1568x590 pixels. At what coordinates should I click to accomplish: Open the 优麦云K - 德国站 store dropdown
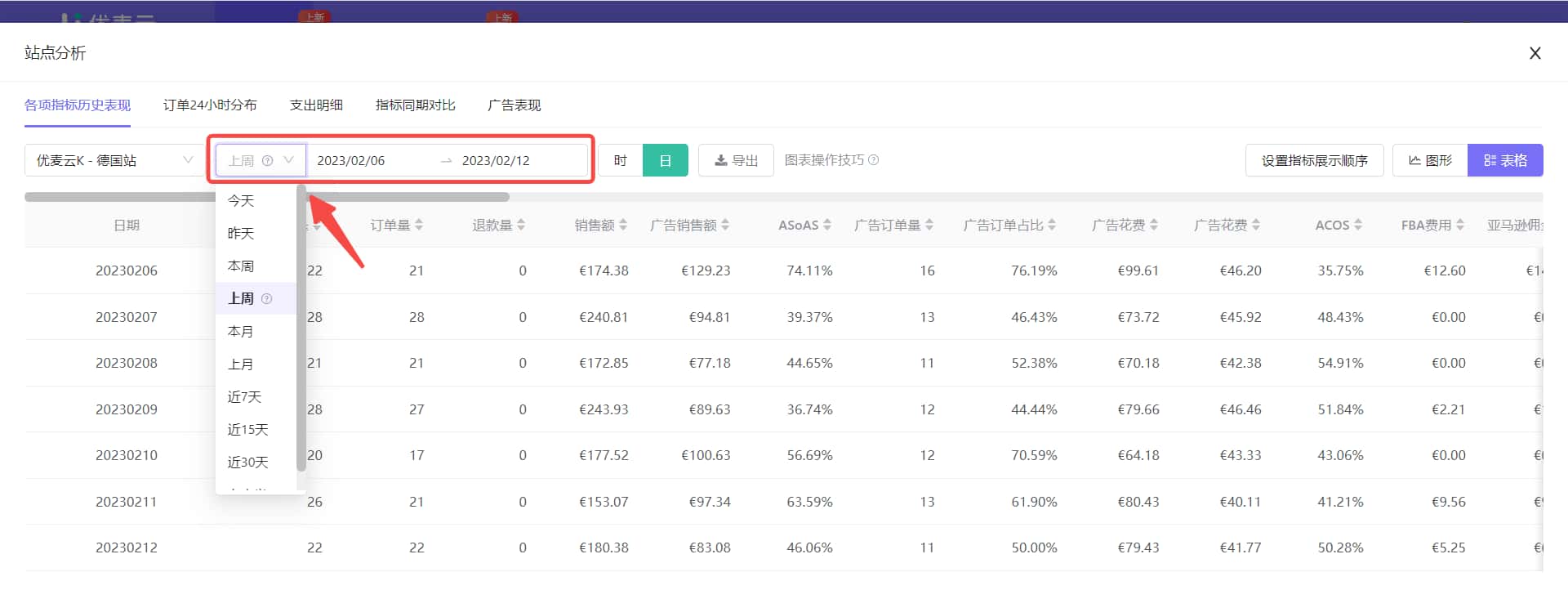(114, 160)
